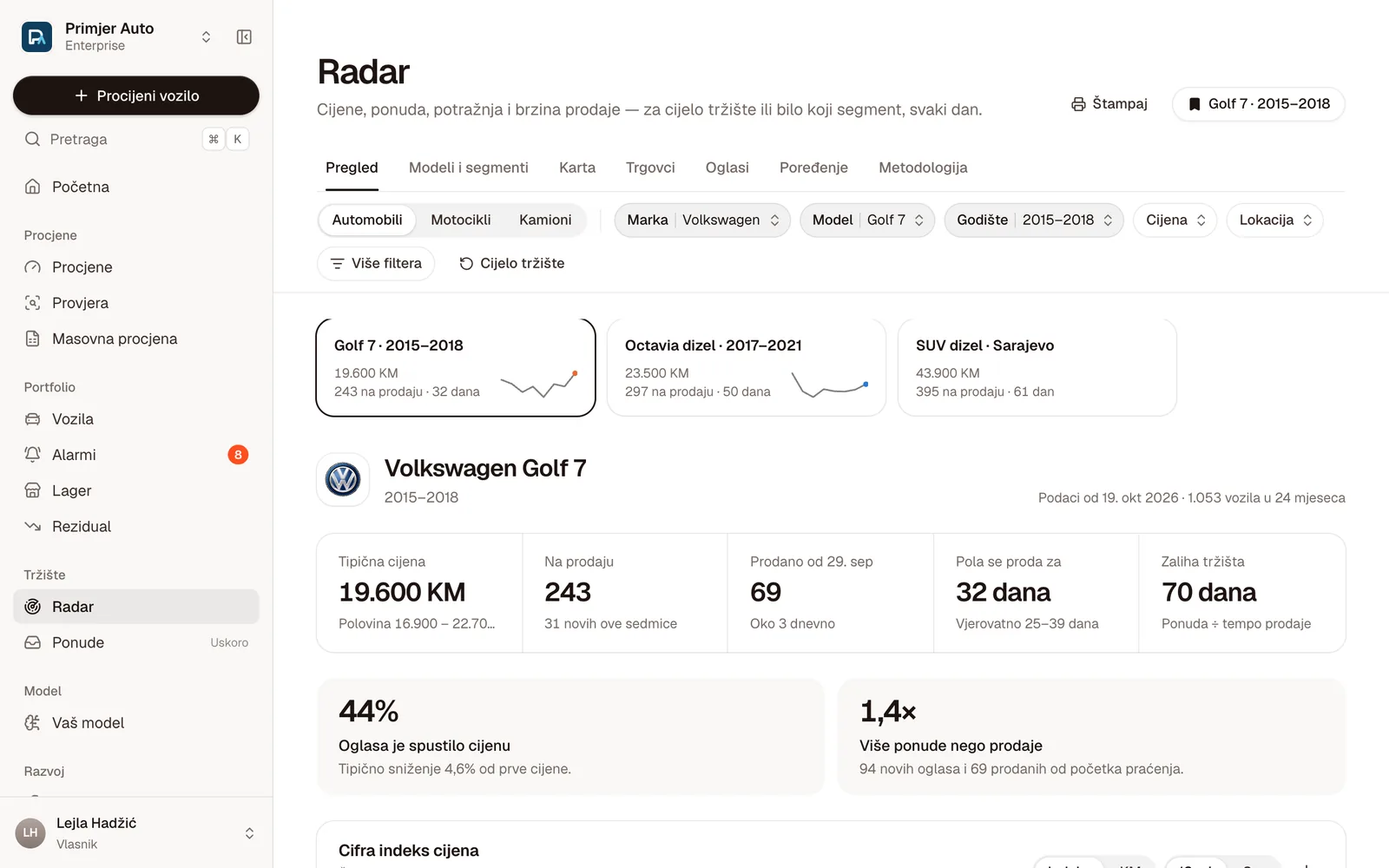Image resolution: width=1389 pixels, height=868 pixels.
Task: Open the Metodologija tab
Action: pos(923,168)
